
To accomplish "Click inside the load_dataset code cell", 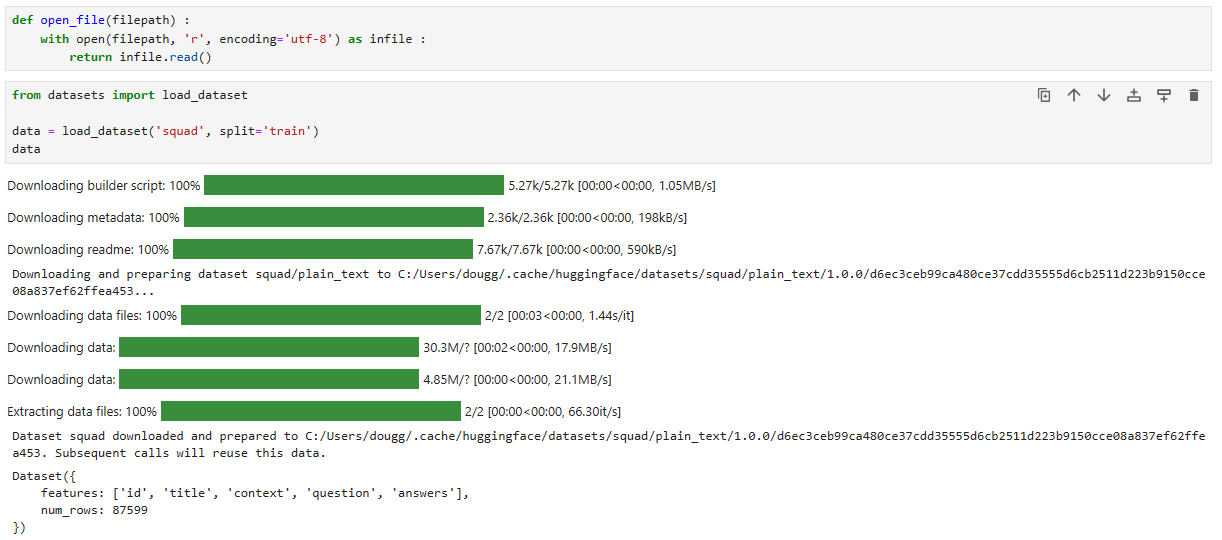I will tap(608, 121).
